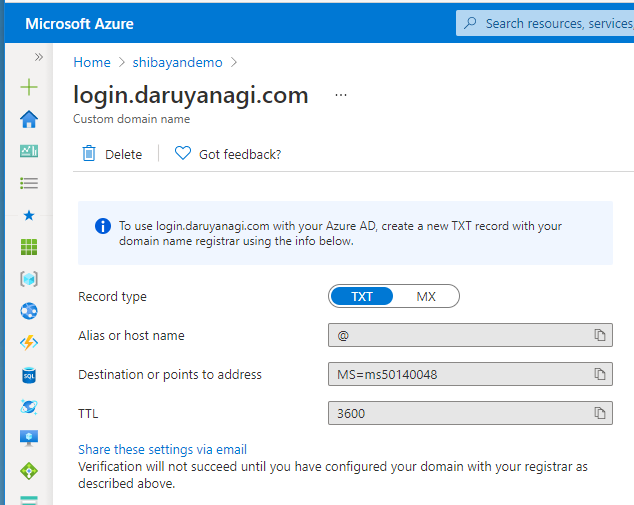
Task: Click the Destination or points to address label
Action: [x=170, y=374]
